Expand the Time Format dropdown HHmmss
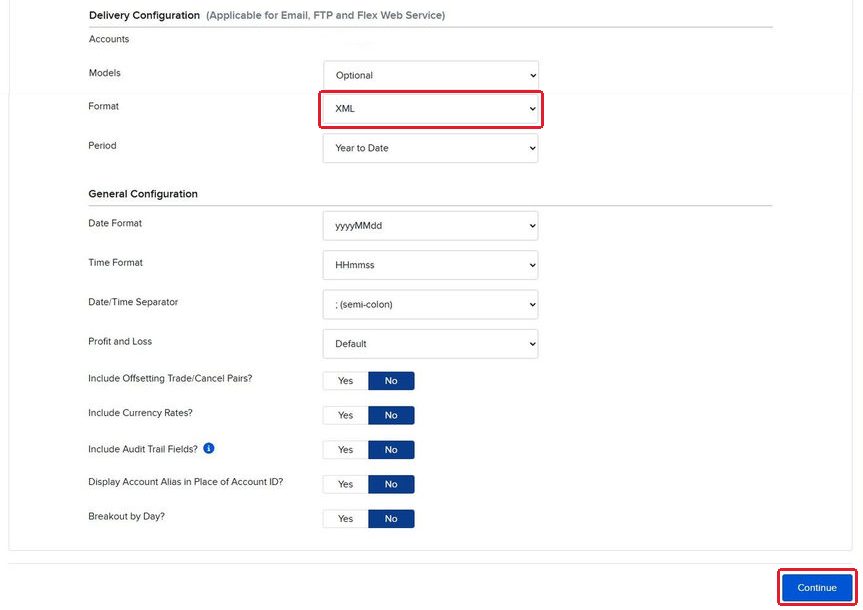This screenshot has height=610, width=863. (x=430, y=265)
